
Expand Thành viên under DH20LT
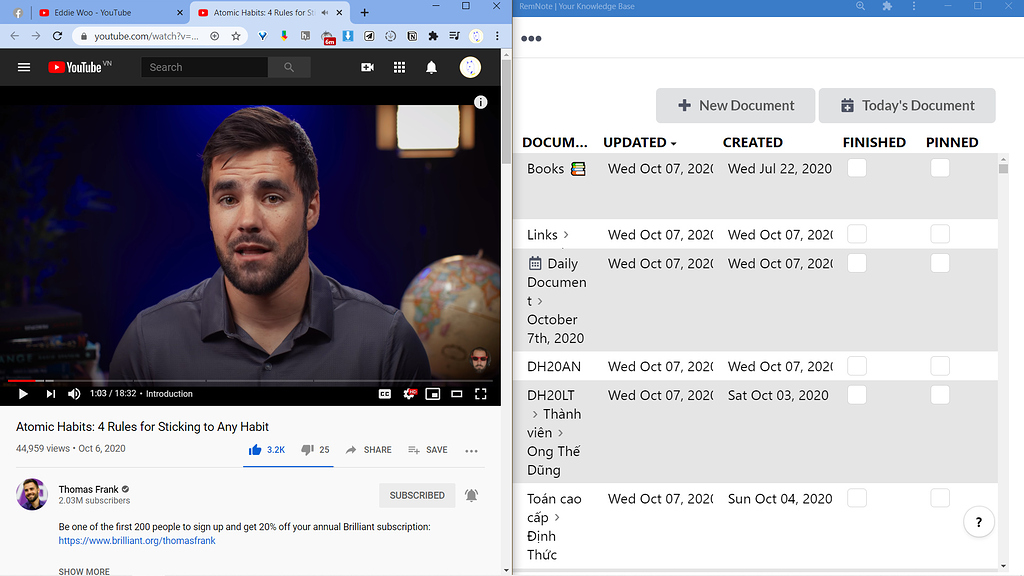(x=536, y=414)
